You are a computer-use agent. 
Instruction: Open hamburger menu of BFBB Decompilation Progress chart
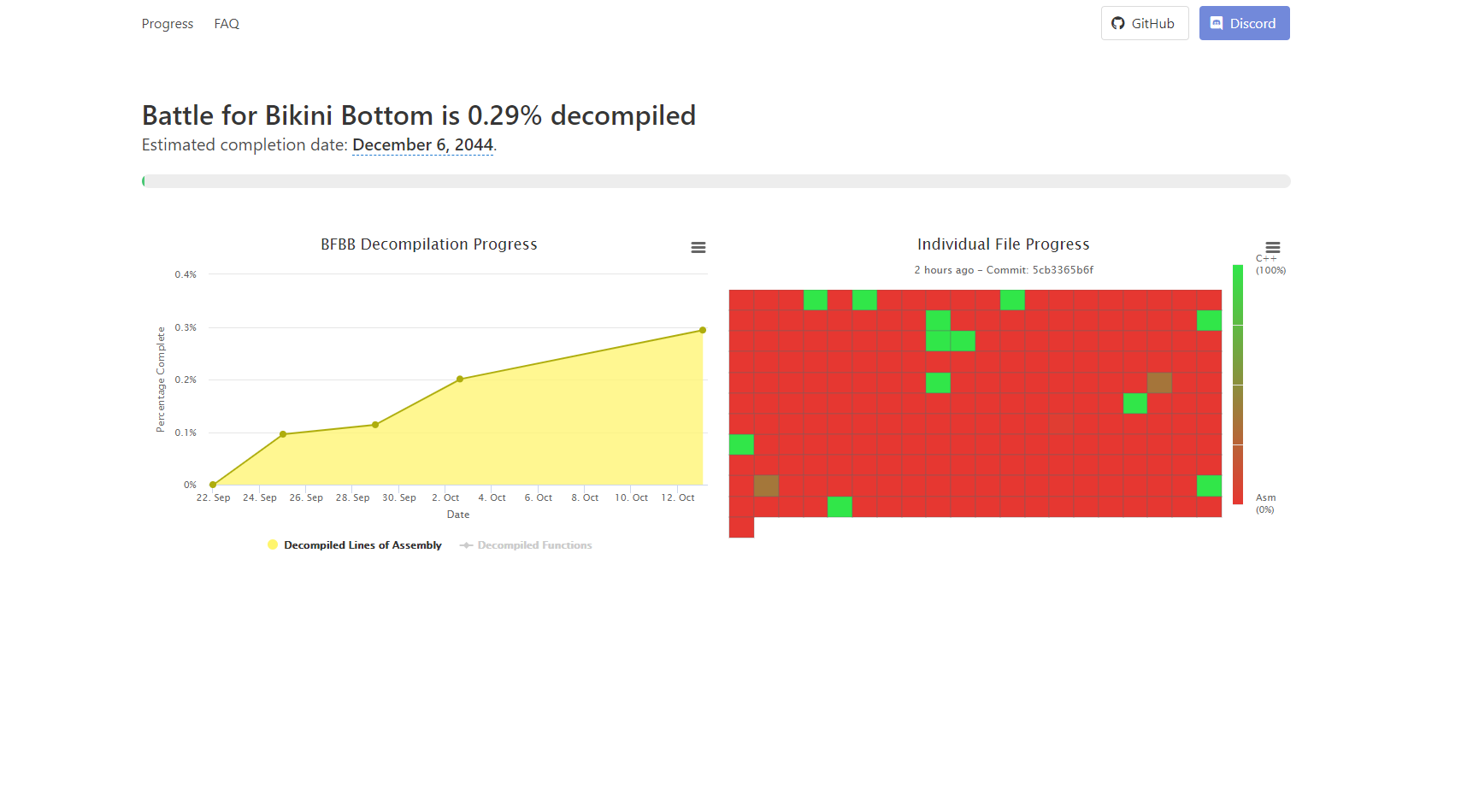(698, 247)
